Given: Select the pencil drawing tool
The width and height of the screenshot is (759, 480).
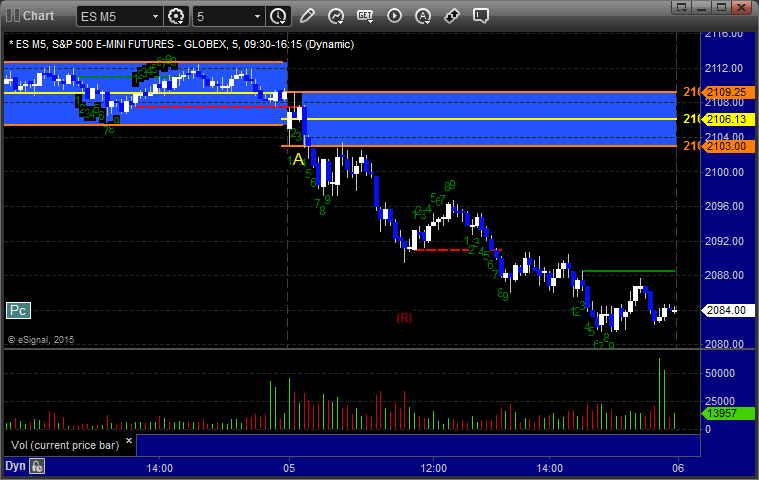Looking at the screenshot, I should (x=307, y=16).
